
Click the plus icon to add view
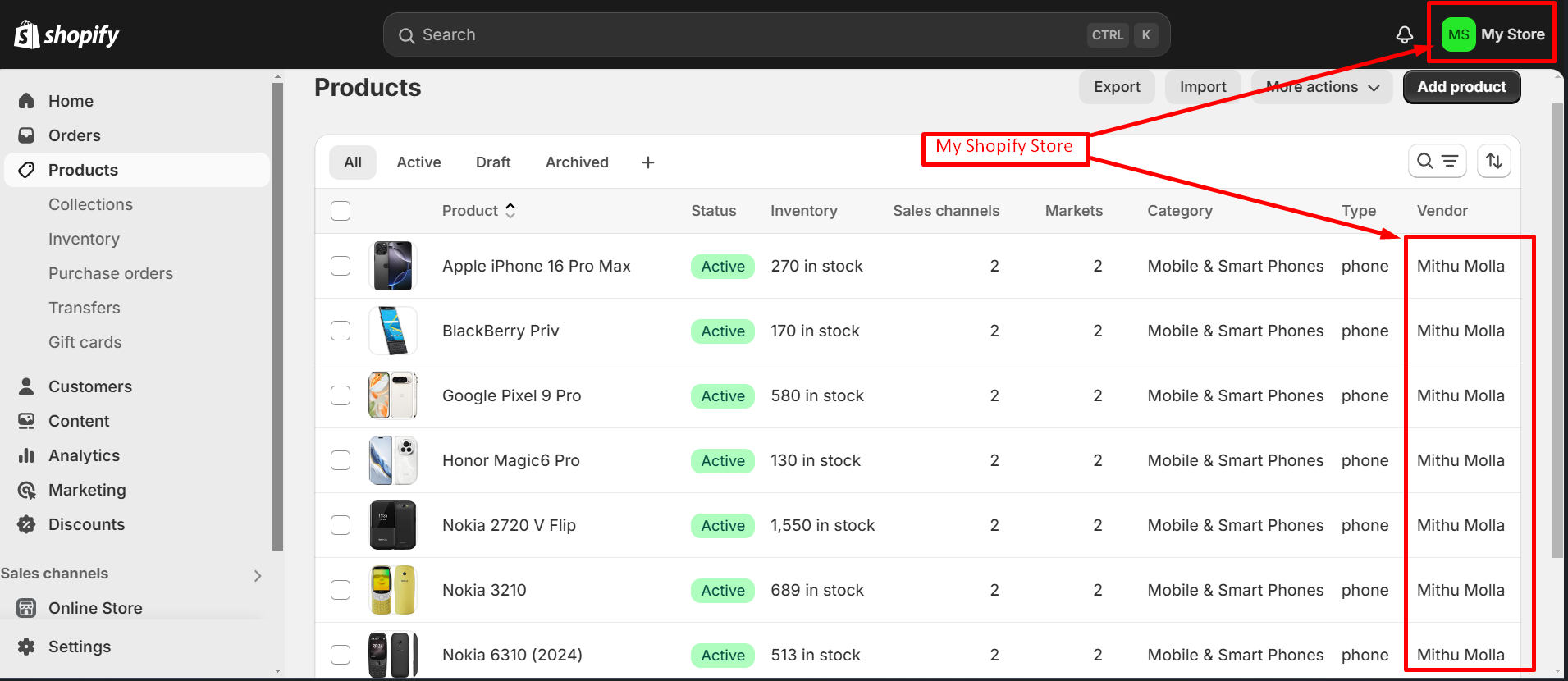pyautogui.click(x=647, y=162)
